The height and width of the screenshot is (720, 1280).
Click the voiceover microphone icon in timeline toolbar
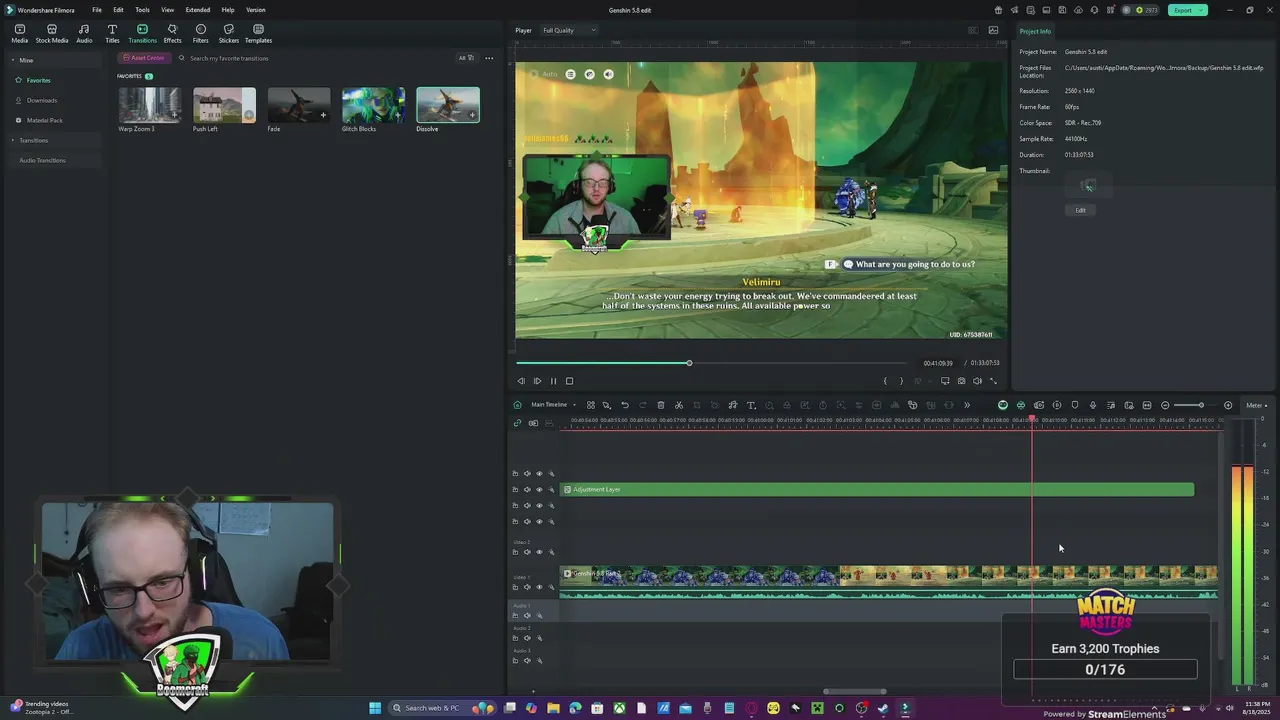(x=1093, y=405)
